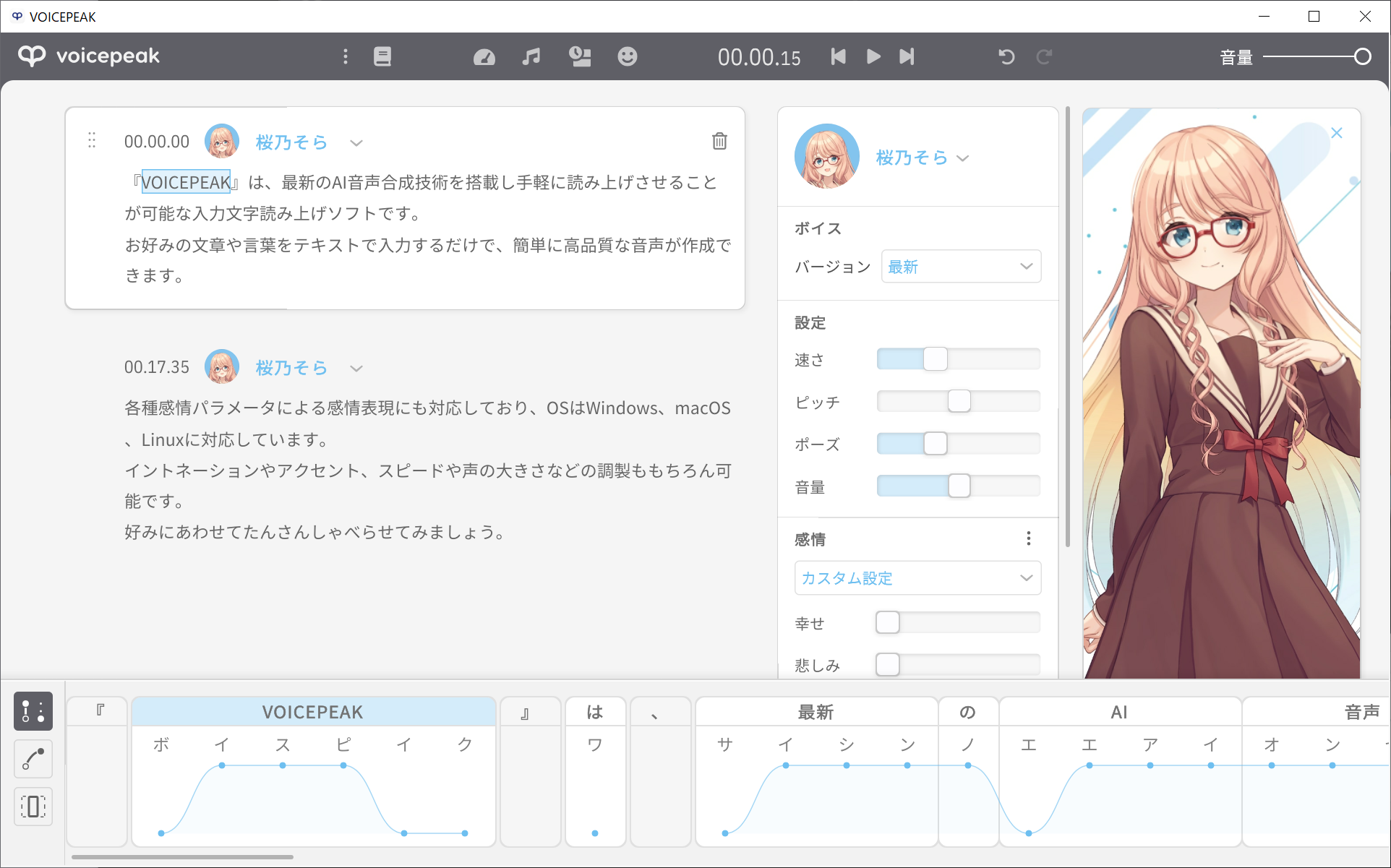The width and height of the screenshot is (1391, 868).
Task: Select the range selection tool
Action: tap(33, 807)
